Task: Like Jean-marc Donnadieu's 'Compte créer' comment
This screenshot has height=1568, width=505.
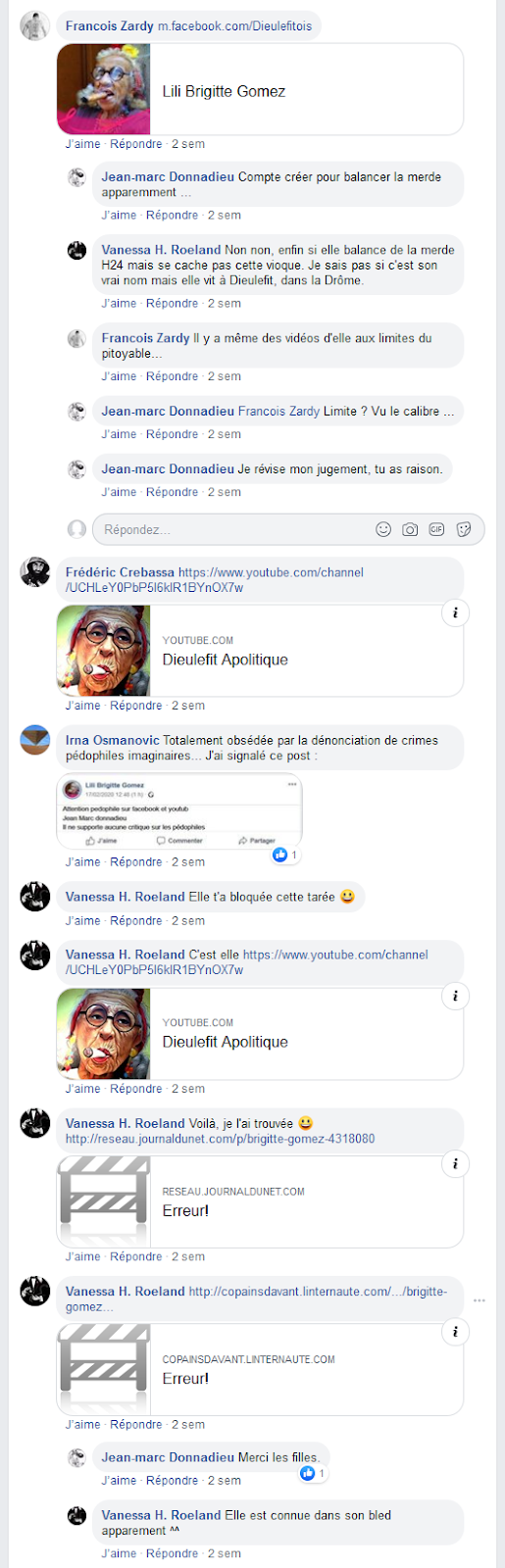Action: pyautogui.click(x=120, y=215)
